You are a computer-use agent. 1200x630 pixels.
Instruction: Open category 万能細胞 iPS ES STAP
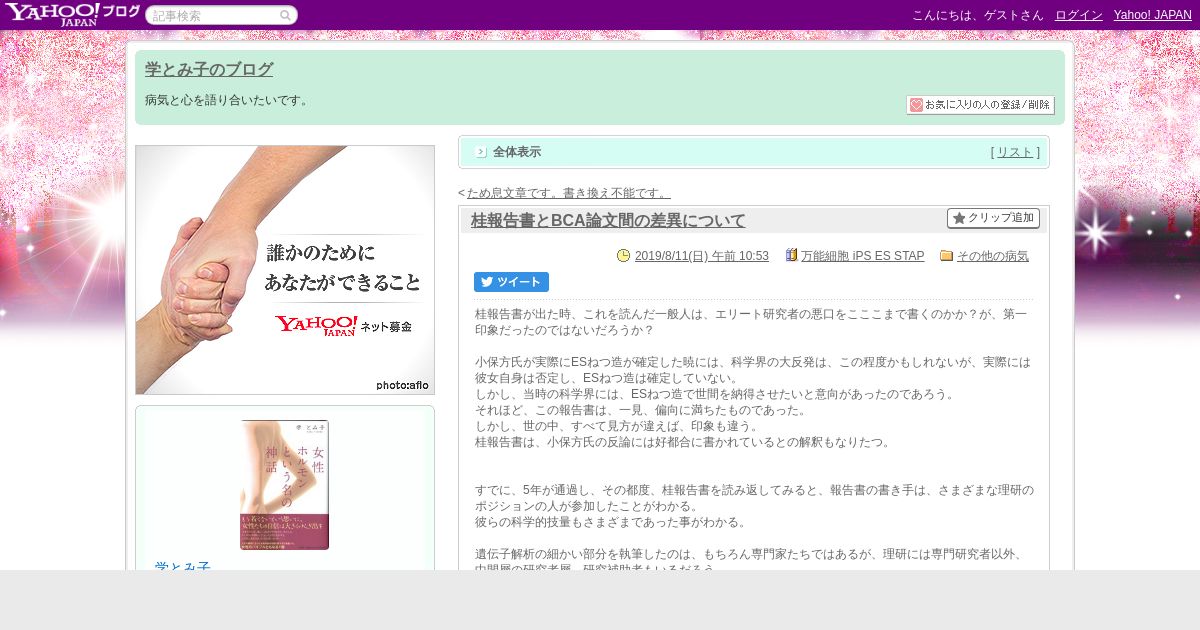pyautogui.click(x=863, y=256)
